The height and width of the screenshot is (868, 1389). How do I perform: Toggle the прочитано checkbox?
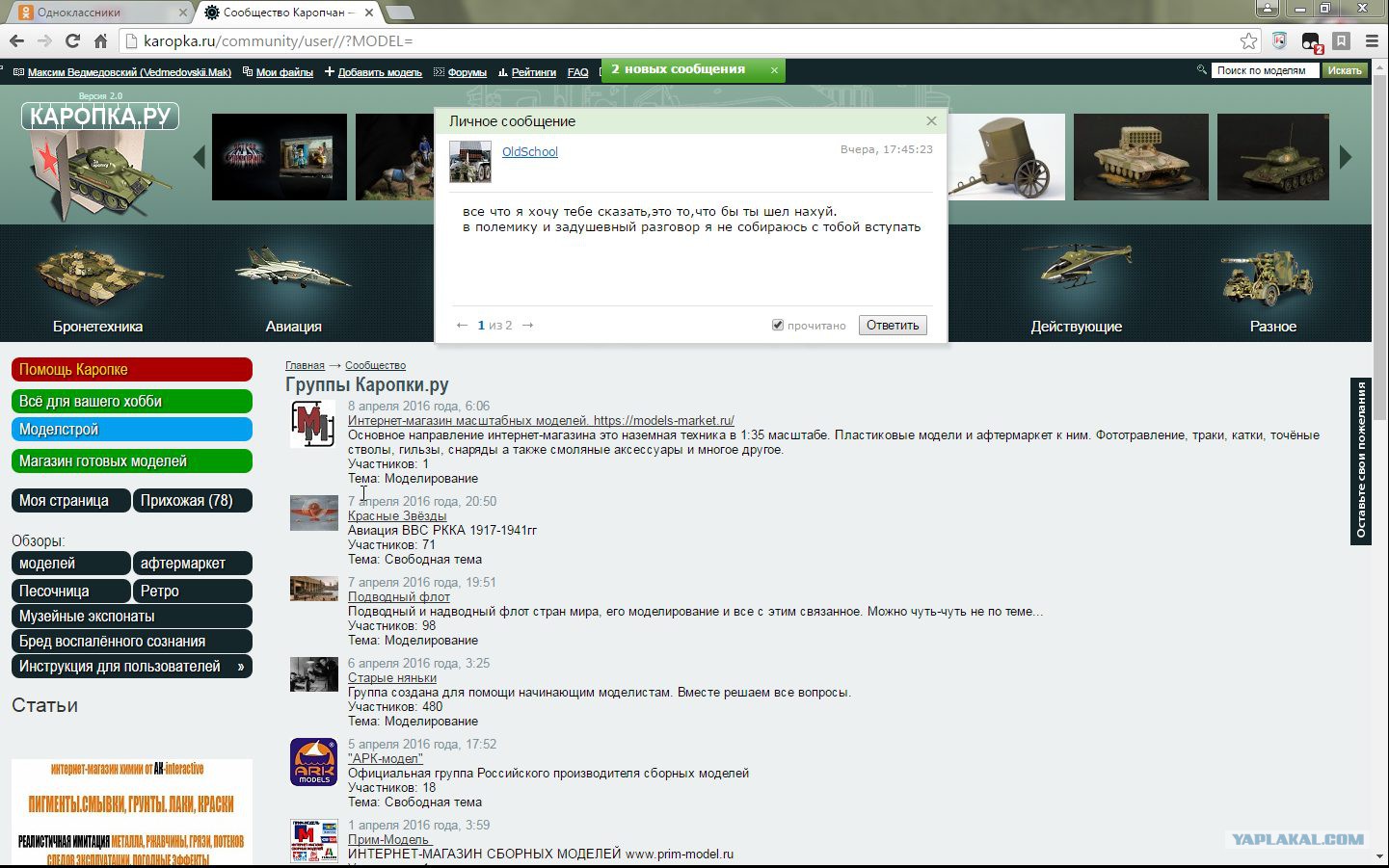(x=778, y=325)
